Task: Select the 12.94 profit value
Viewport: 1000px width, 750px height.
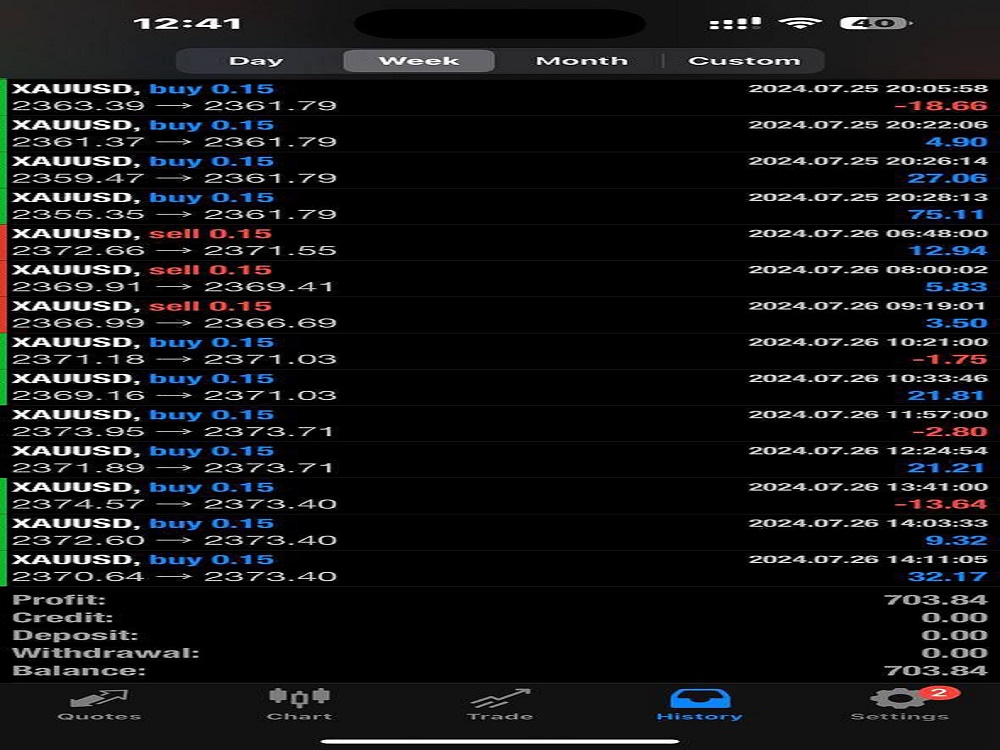Action: [x=948, y=251]
